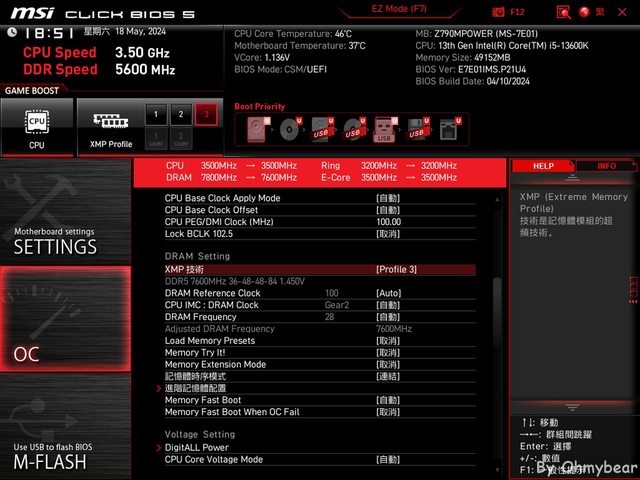Open the DRAM Reference Clock [Auto] dropdown

click(x=388, y=293)
